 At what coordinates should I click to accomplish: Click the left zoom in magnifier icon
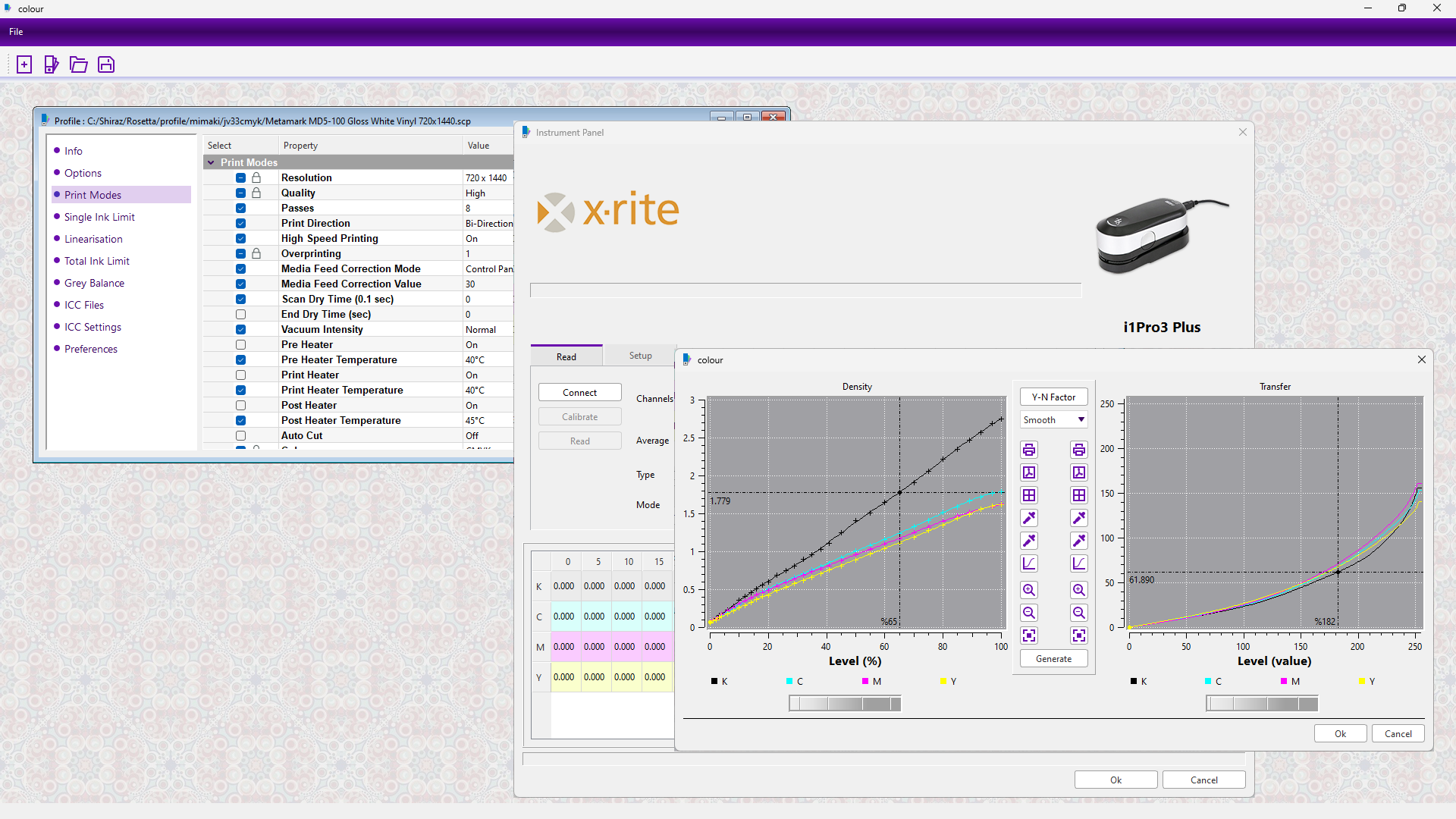point(1029,590)
